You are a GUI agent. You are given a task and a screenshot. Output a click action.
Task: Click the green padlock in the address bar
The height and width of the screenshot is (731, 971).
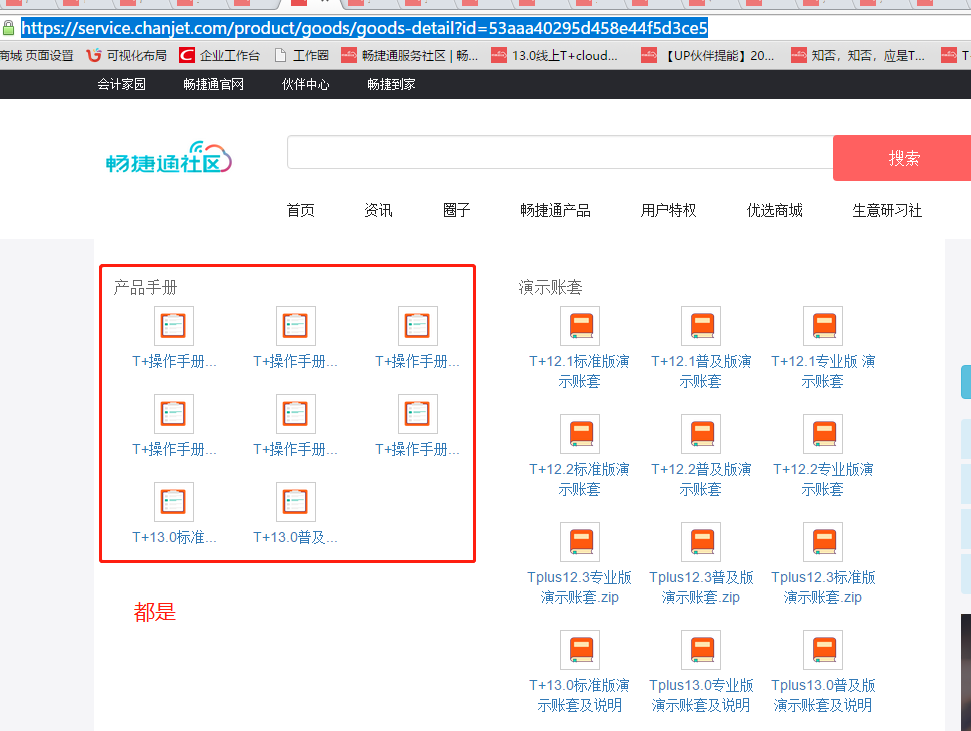[x=8, y=28]
